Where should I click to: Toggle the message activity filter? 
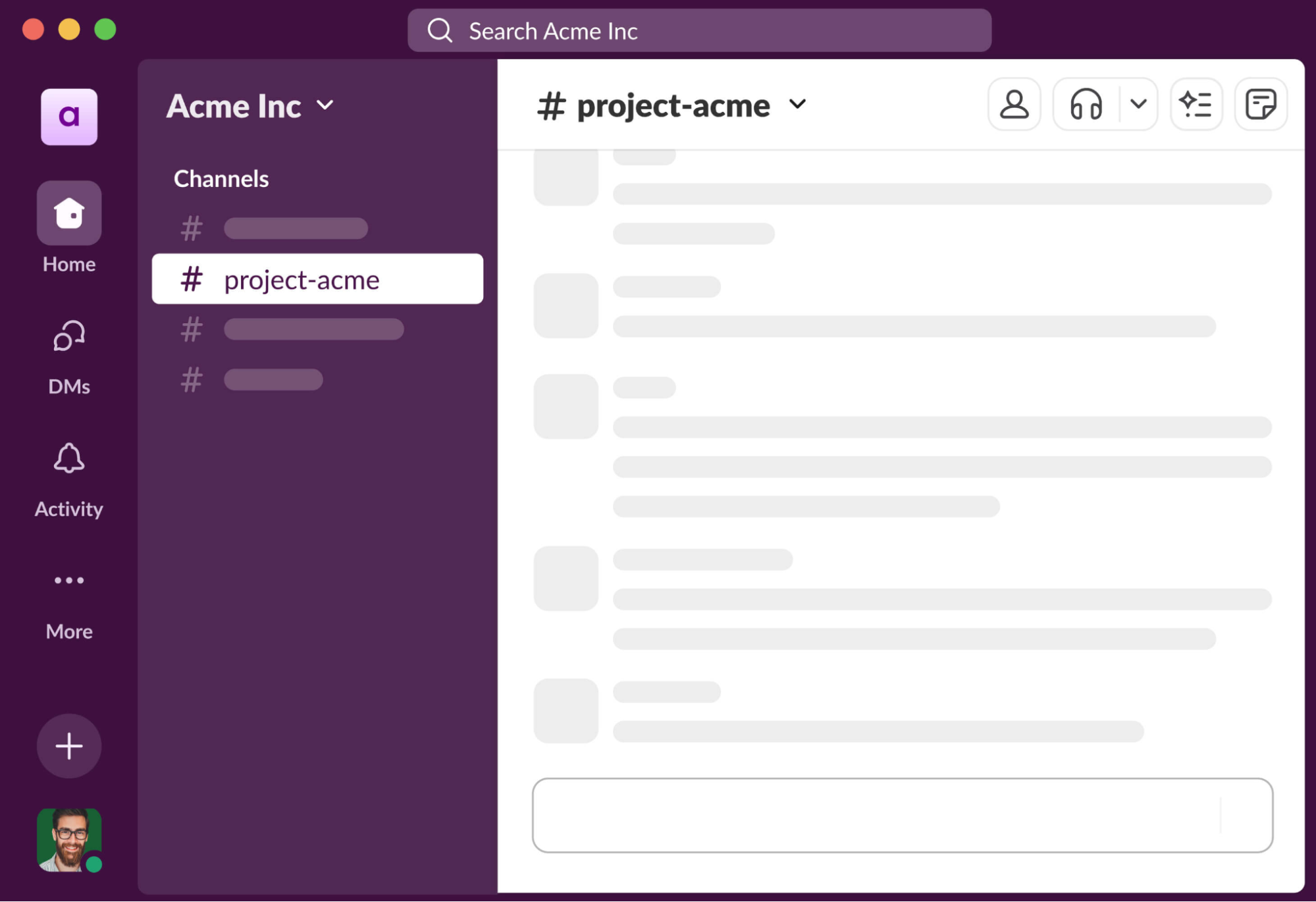click(x=1196, y=104)
